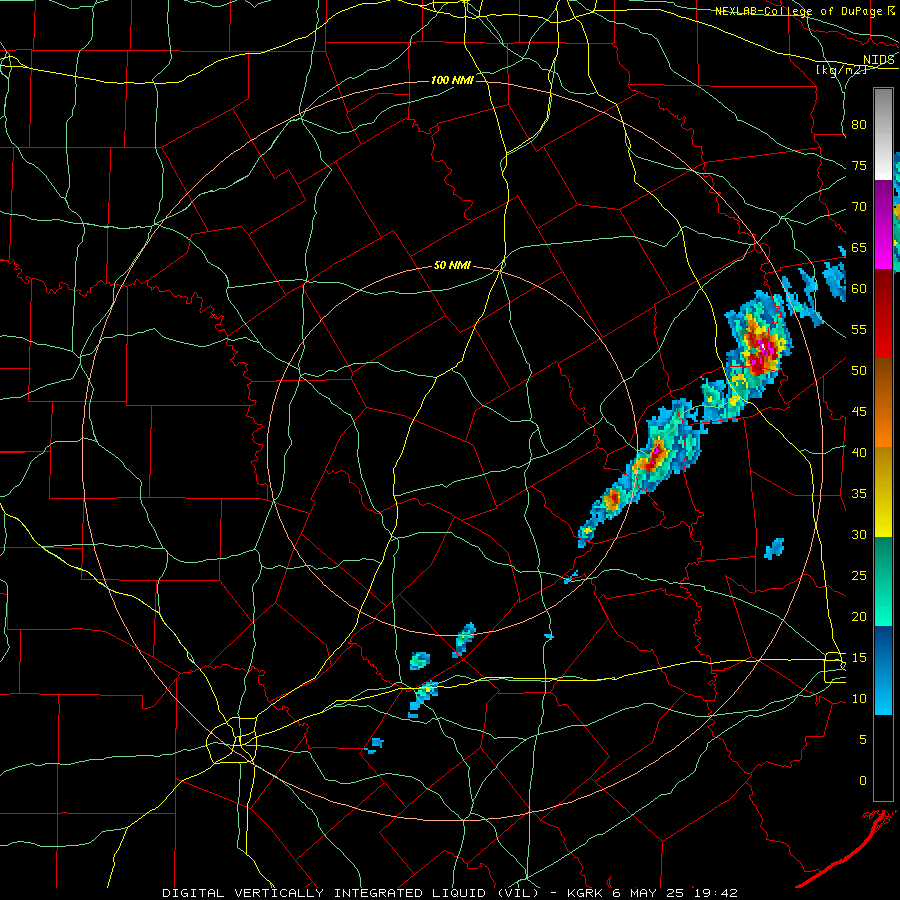Screen dimensions: 900x900
Task: Select the NIDS label above the scale
Action: coord(879,60)
